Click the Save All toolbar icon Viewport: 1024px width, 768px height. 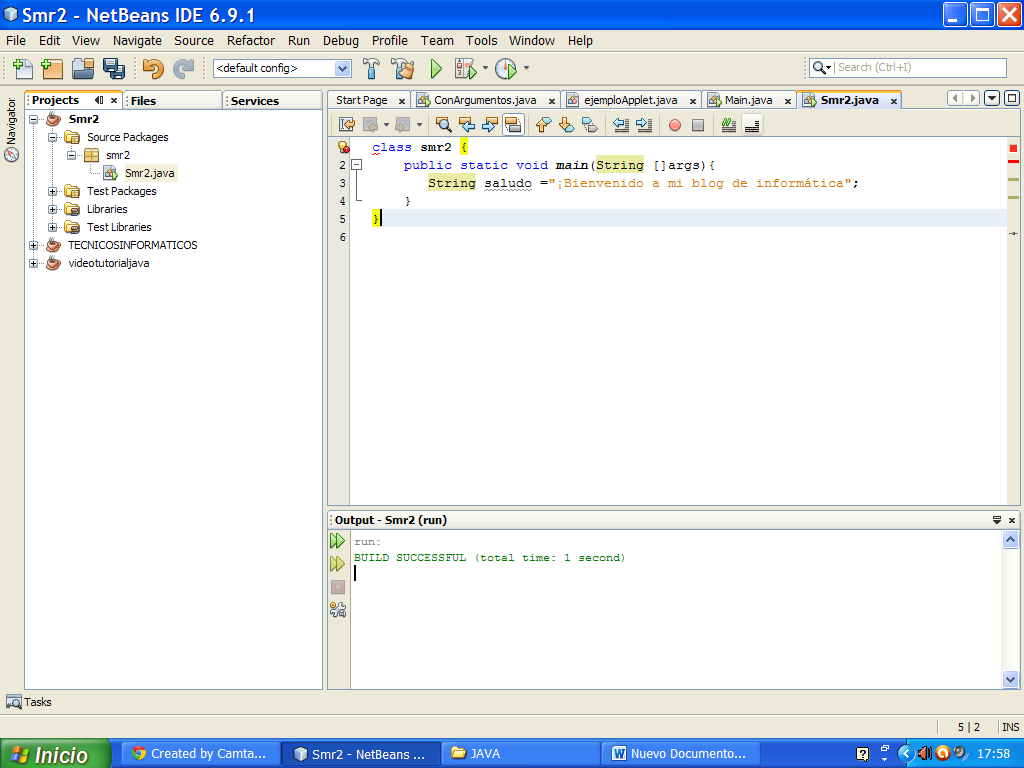(x=114, y=68)
